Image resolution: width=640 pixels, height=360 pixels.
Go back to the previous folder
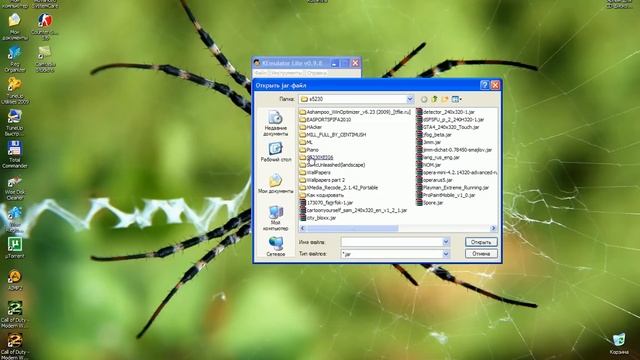tap(424, 99)
